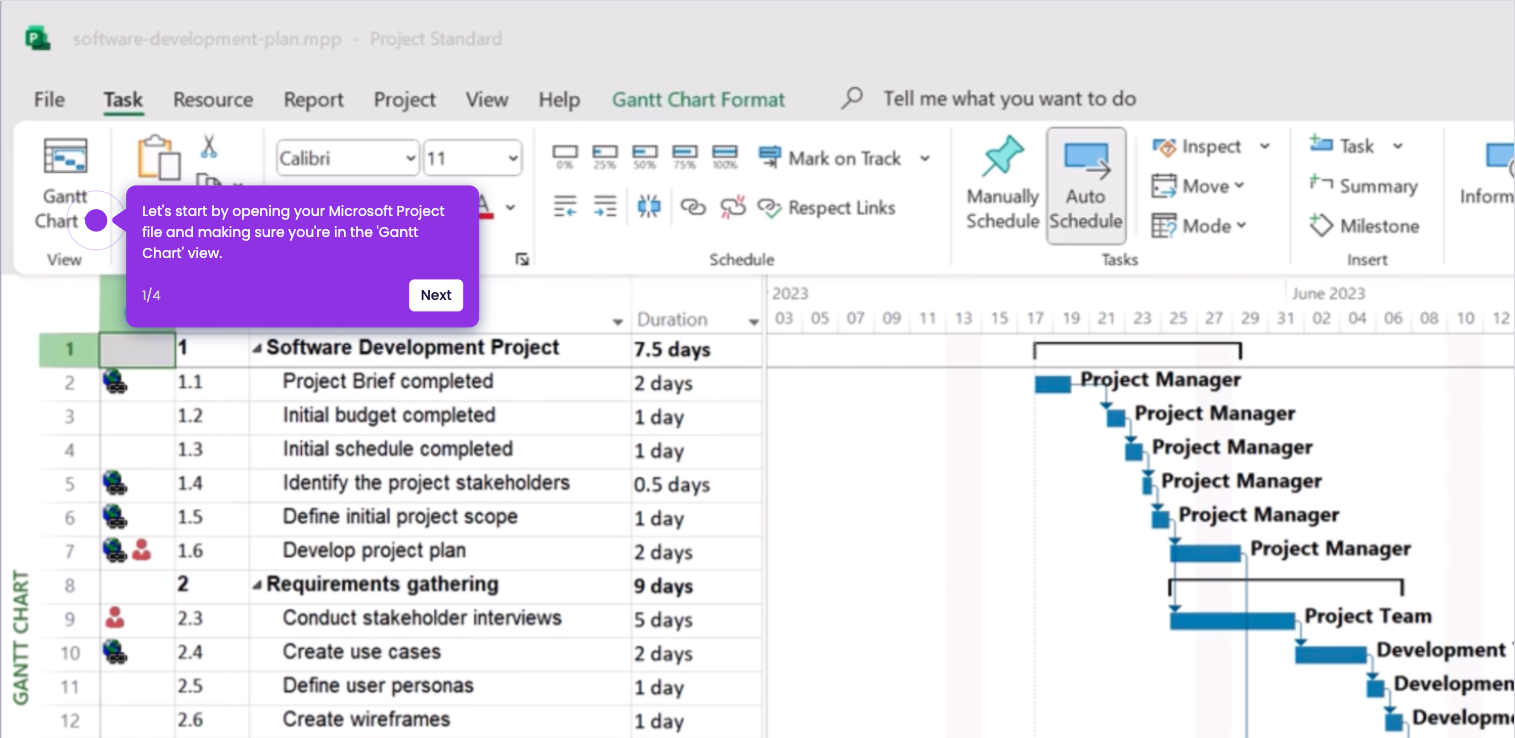Click the Unlink Tasks broken chain icon
The height and width of the screenshot is (738, 1515).
[x=733, y=207]
